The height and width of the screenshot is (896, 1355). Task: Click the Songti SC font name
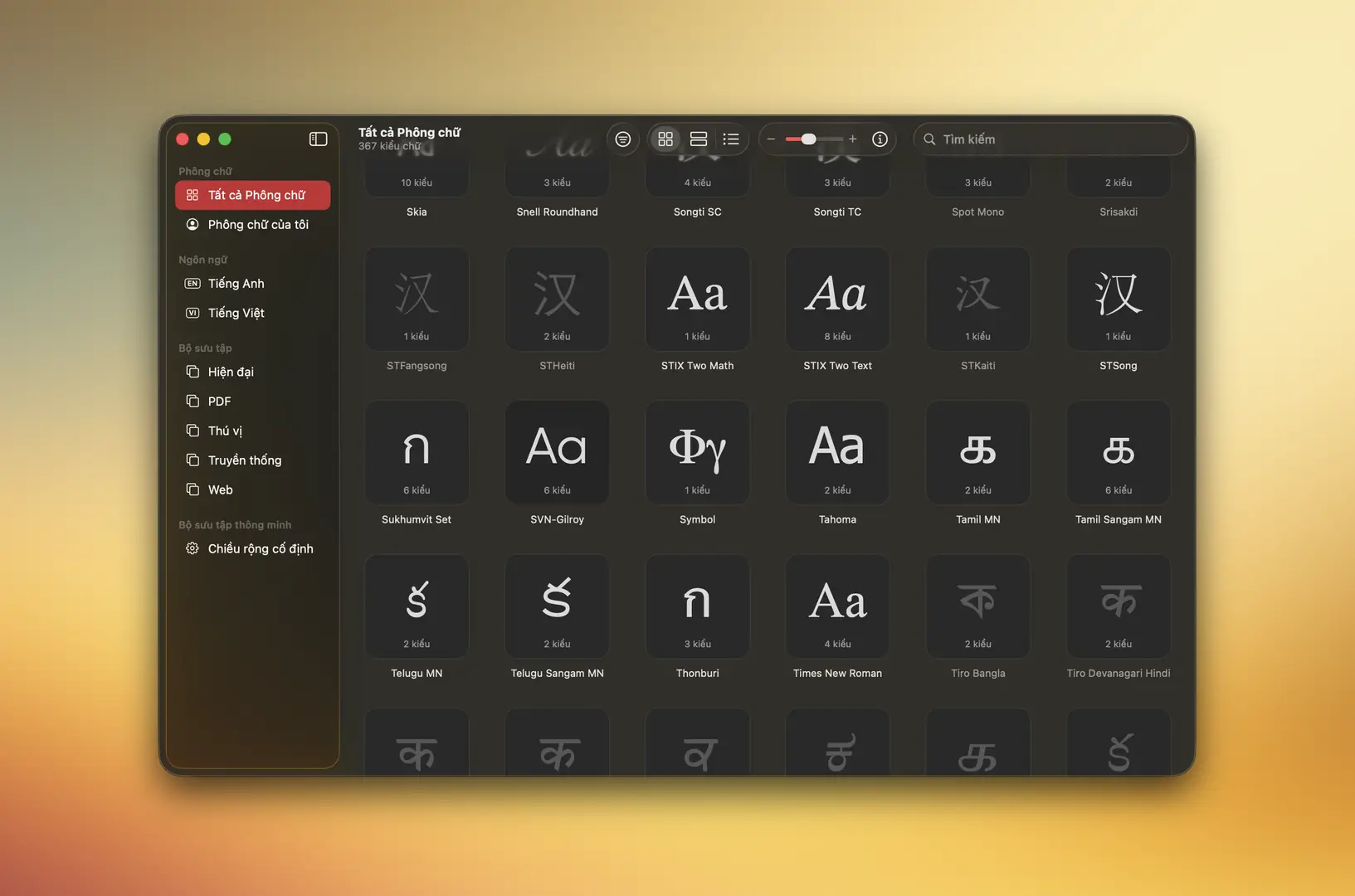point(698,212)
